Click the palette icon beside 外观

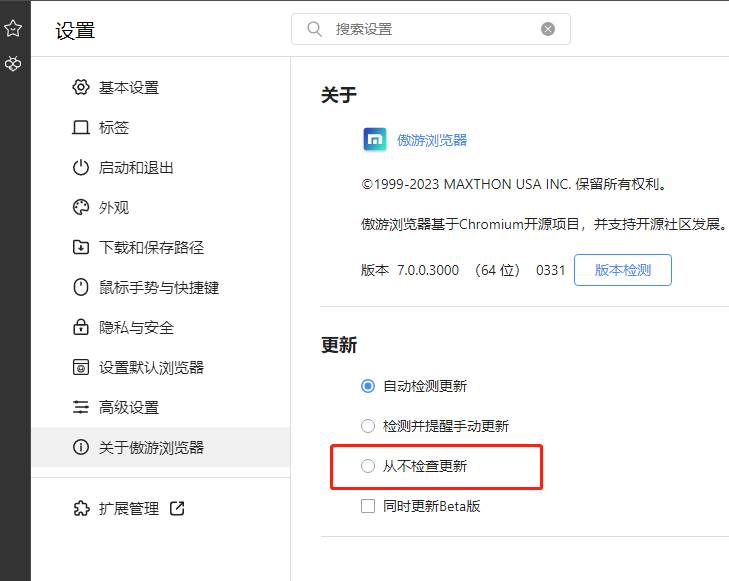tap(81, 207)
